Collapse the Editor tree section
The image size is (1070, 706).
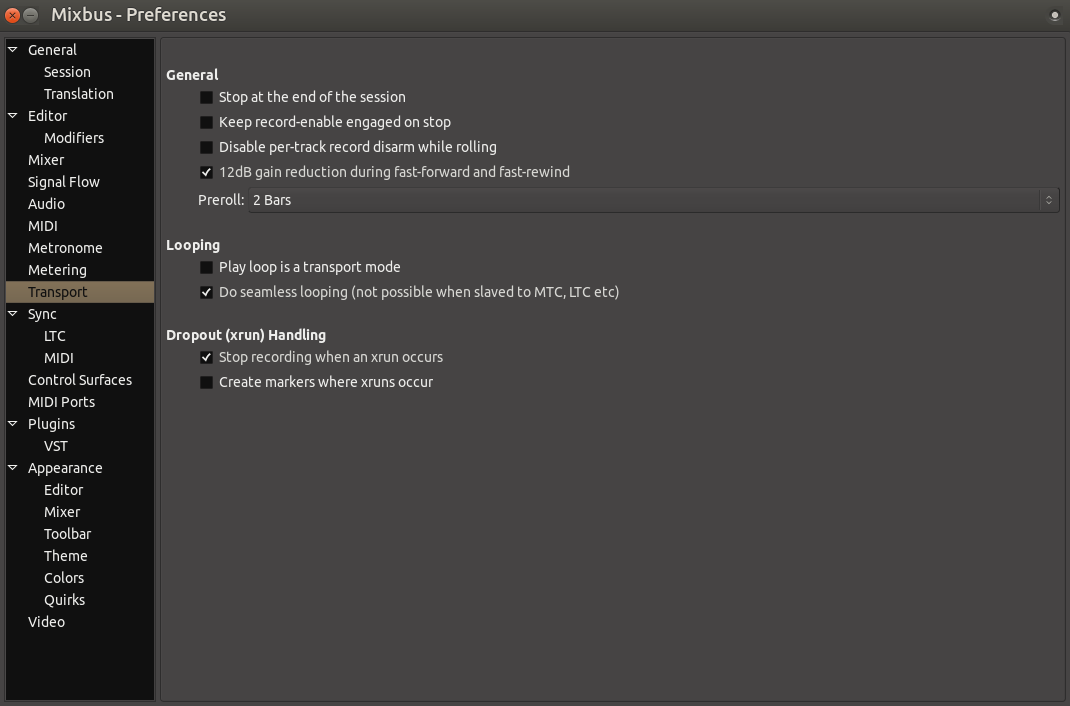click(x=13, y=116)
